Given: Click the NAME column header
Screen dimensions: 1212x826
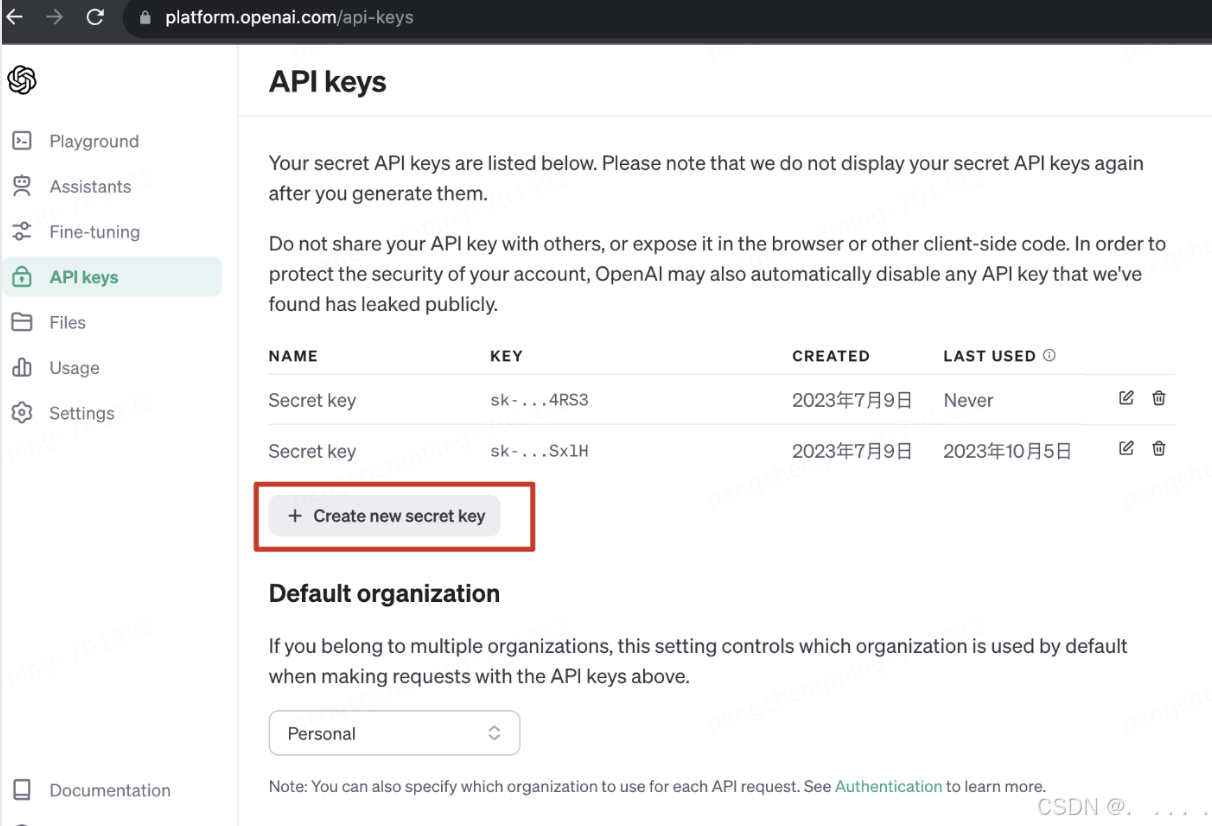Looking at the screenshot, I should tap(293, 356).
